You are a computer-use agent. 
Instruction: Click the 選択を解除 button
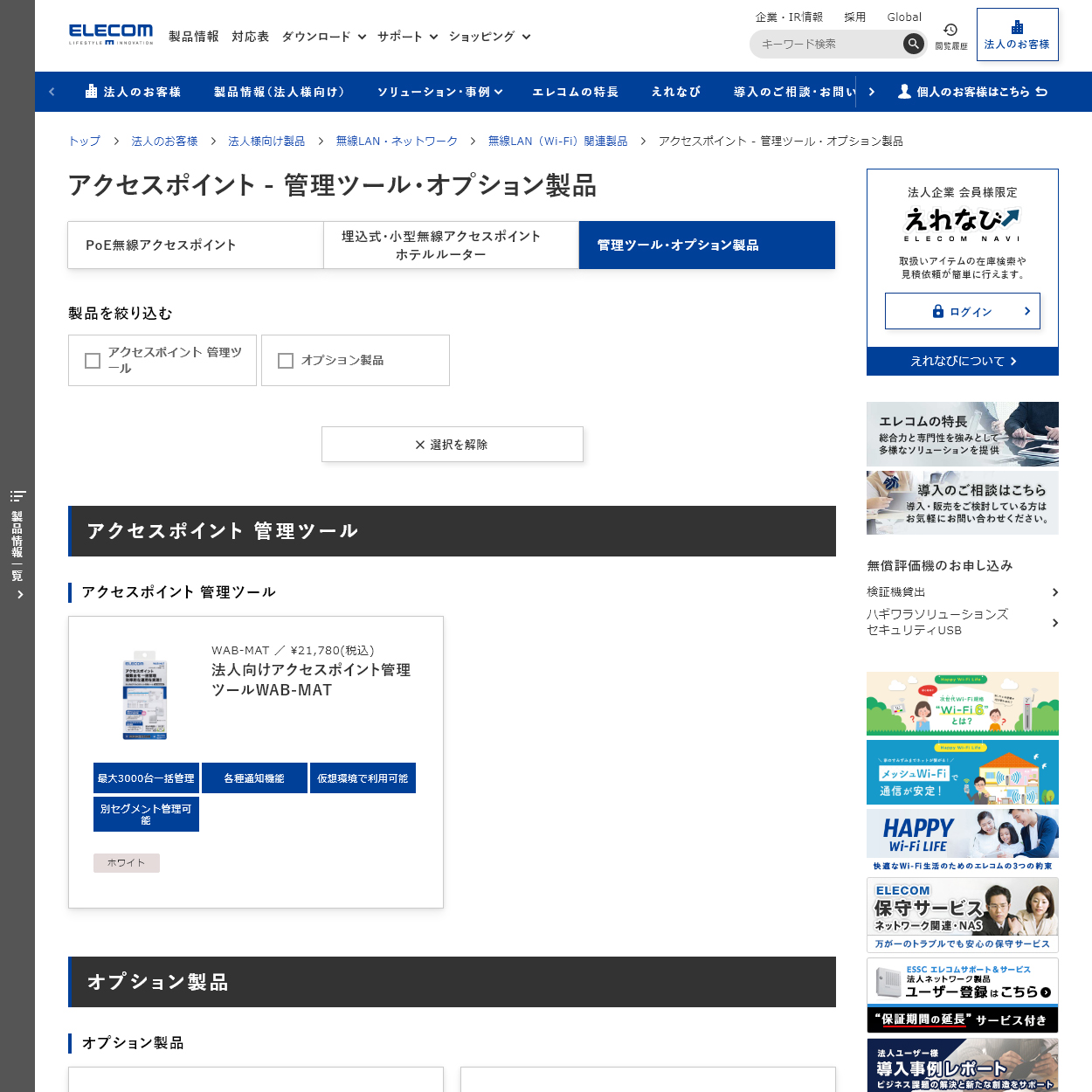click(x=453, y=445)
